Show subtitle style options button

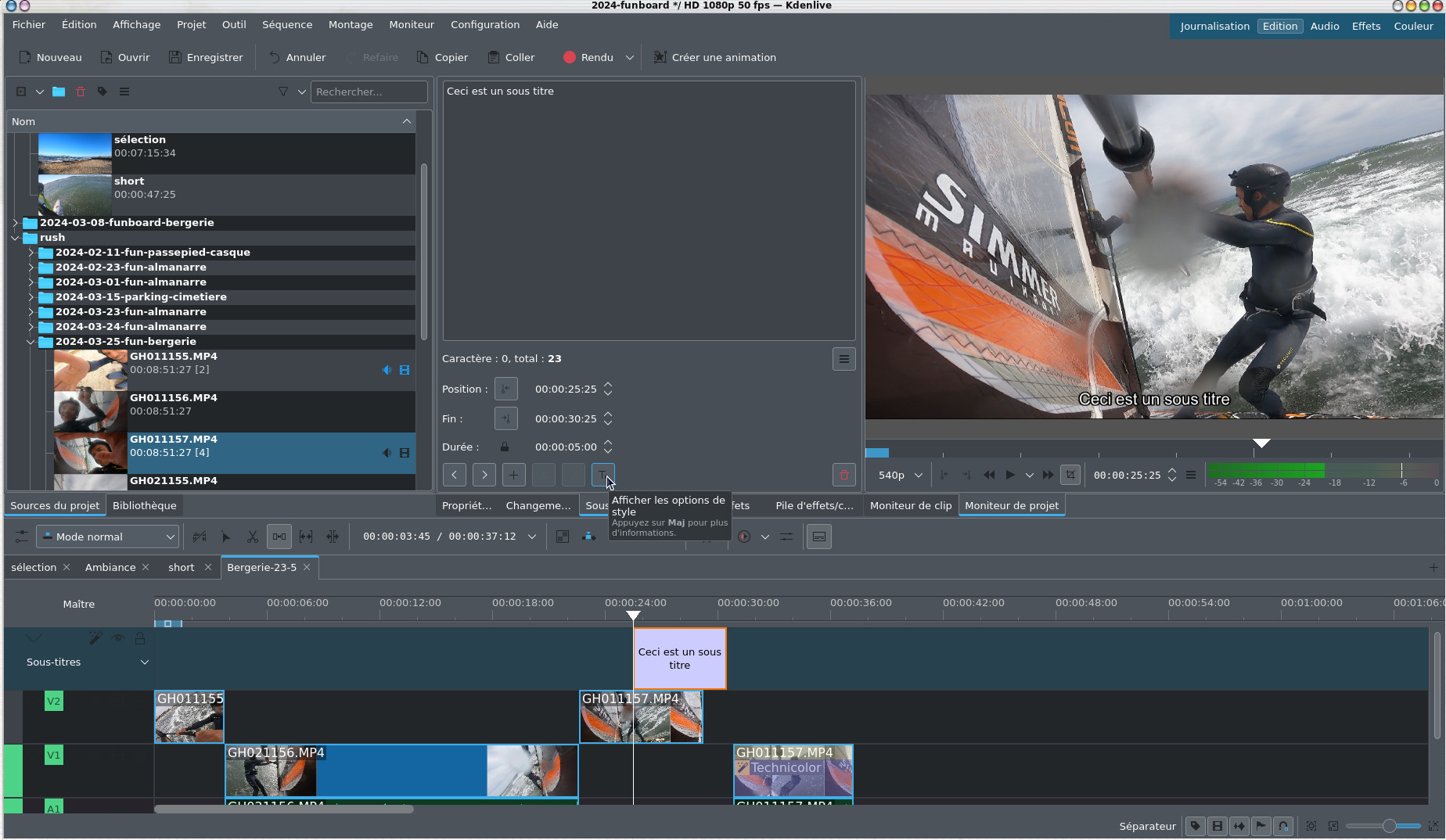click(602, 475)
